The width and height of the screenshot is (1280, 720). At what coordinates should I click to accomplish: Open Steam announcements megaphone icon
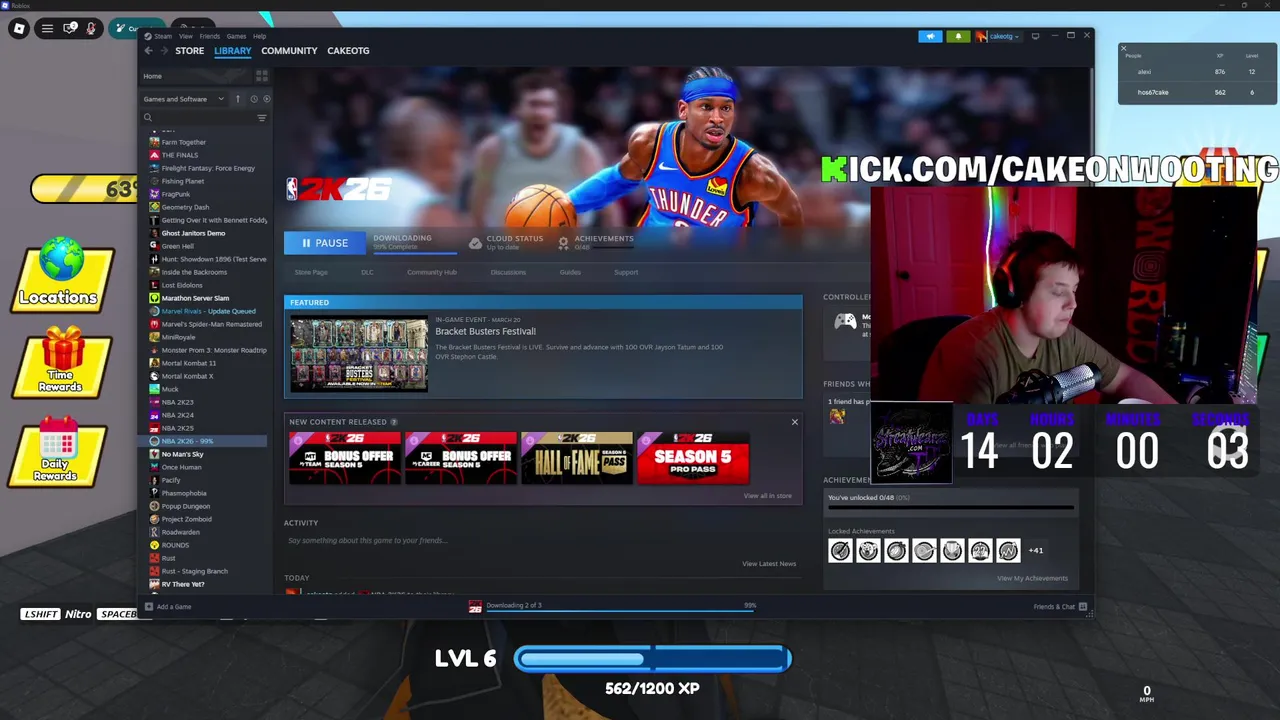930,36
